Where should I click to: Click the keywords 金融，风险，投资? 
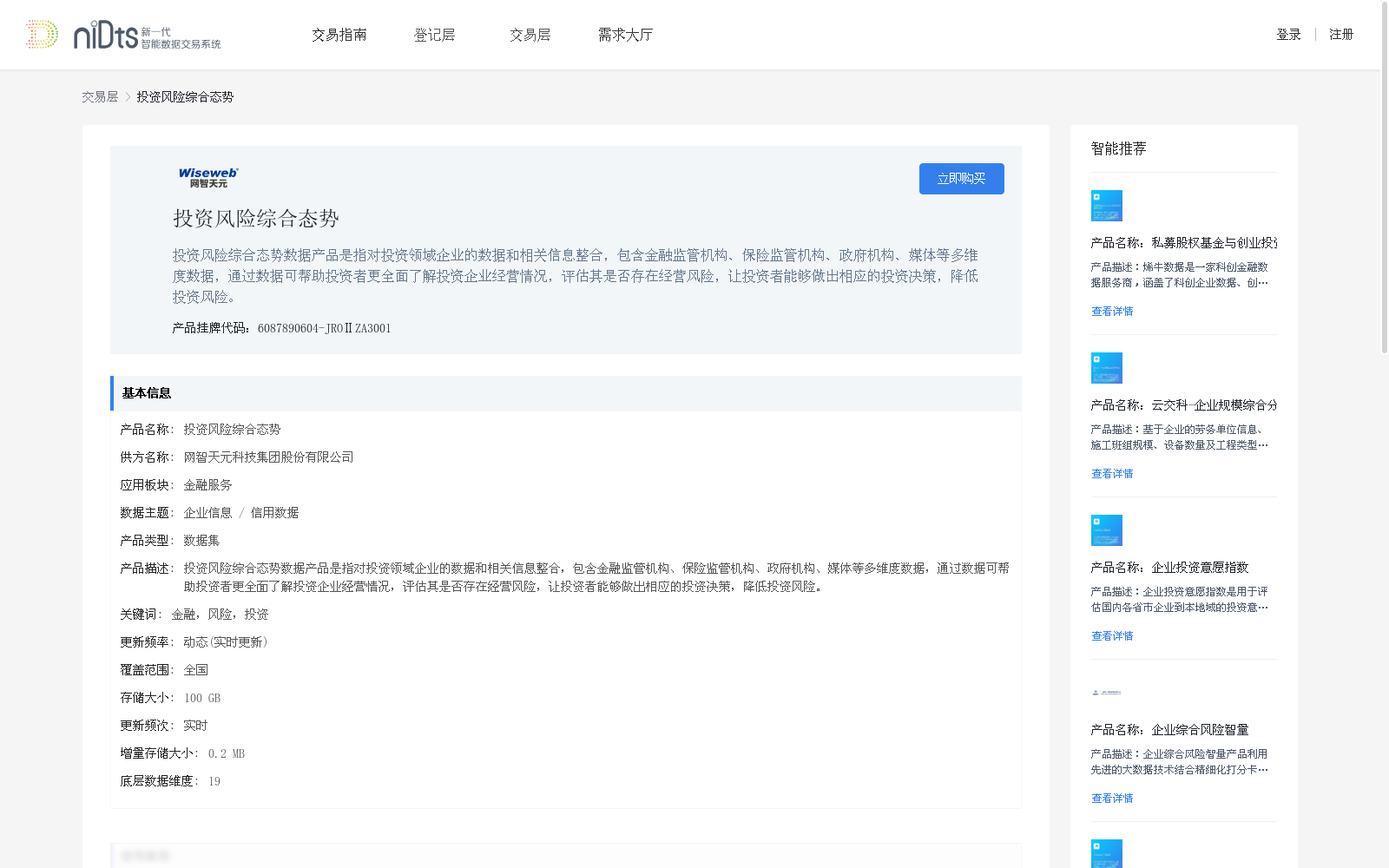coord(220,615)
